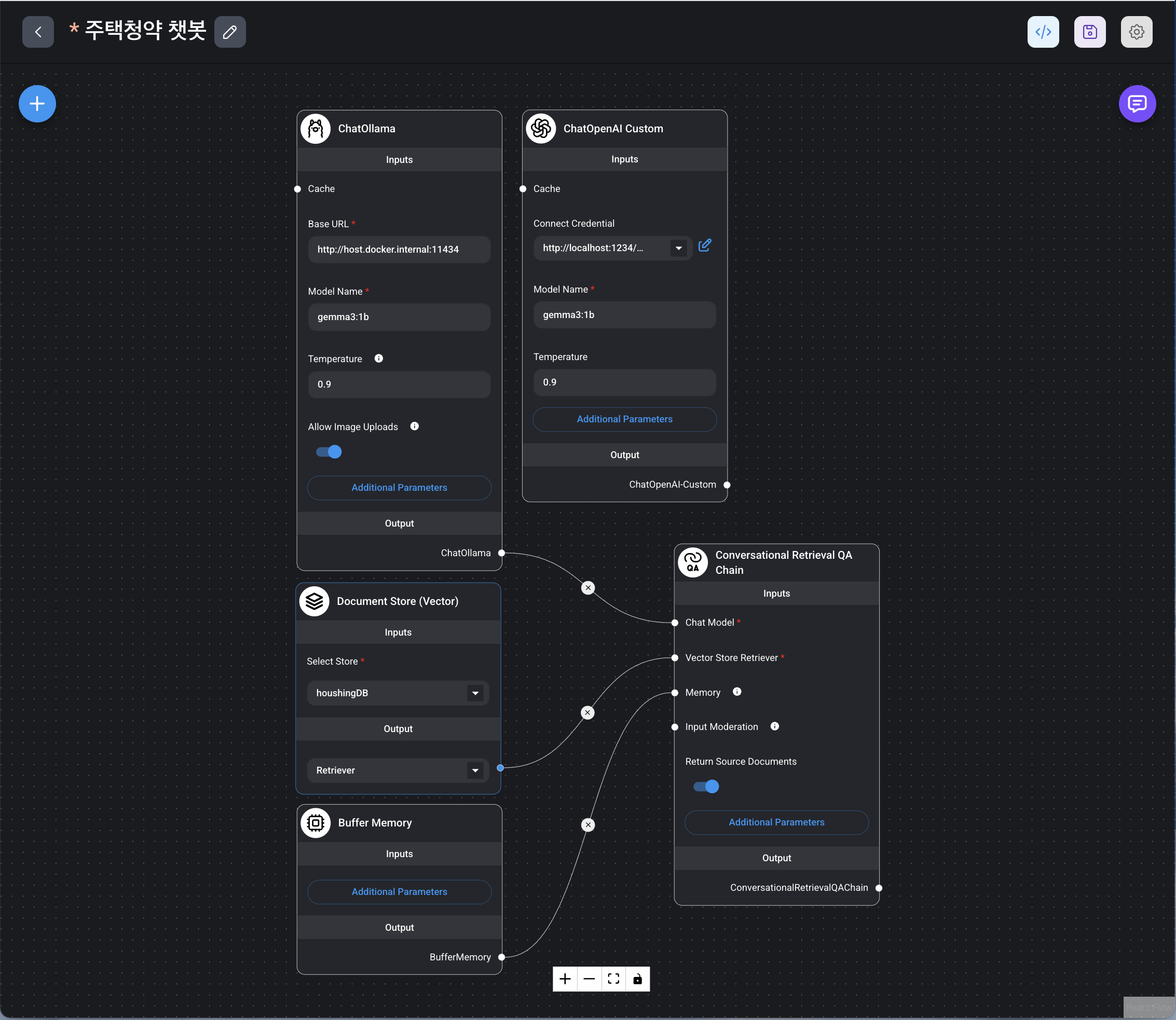Click the API code embed icon

1043,32
